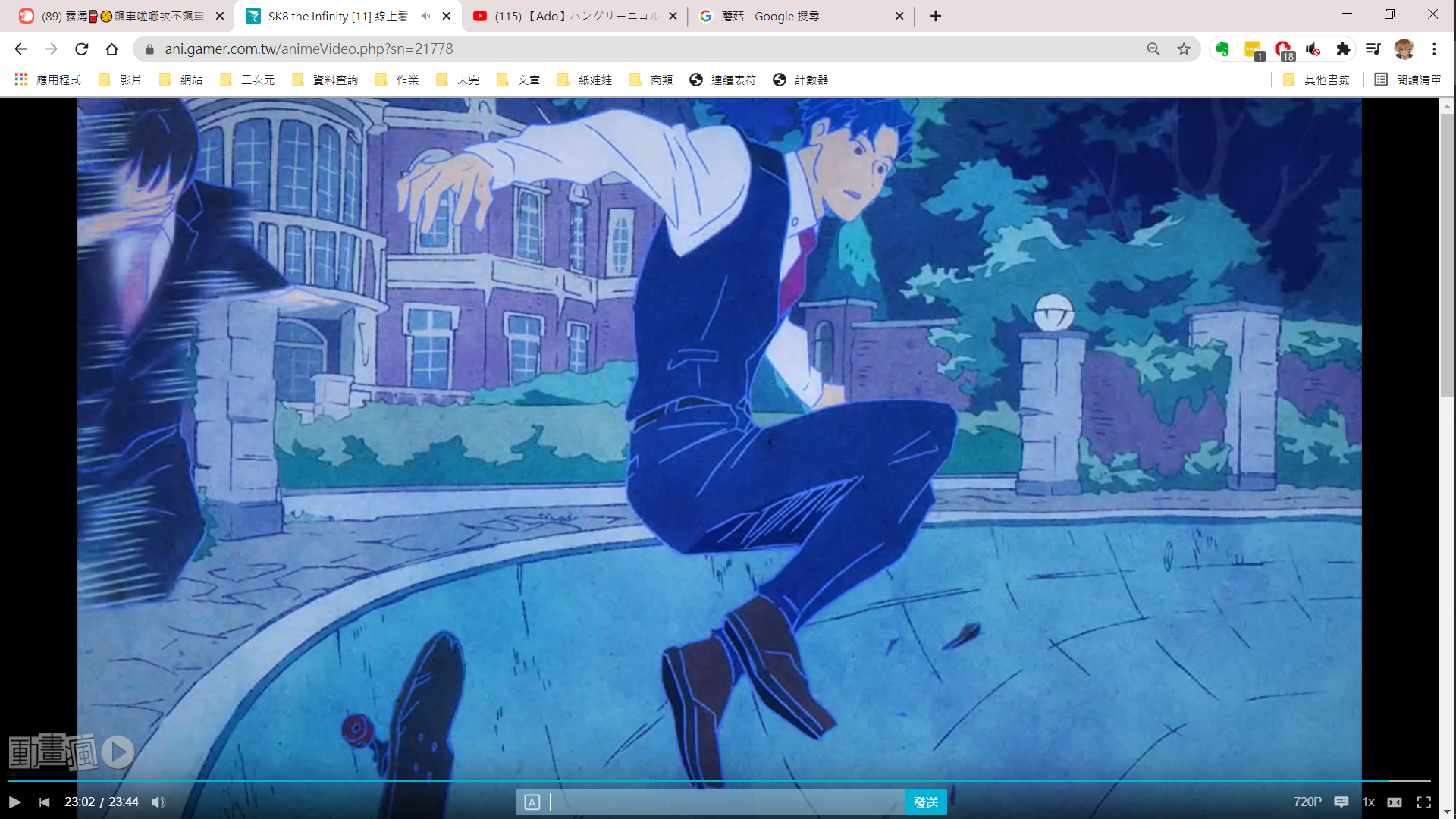Click the address bar URL
This screenshot has width=1456, height=819.
pyautogui.click(x=309, y=49)
